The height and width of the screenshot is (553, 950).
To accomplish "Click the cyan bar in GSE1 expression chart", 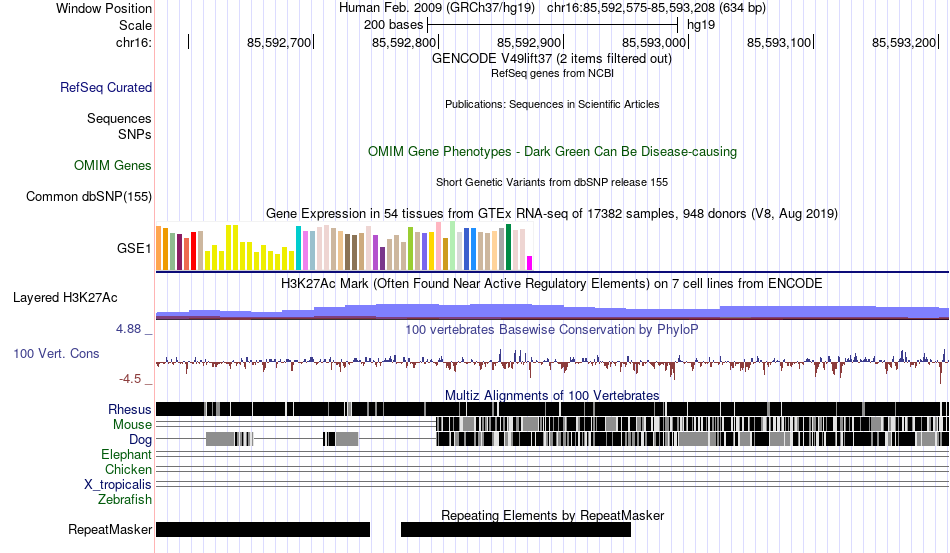I will coord(298,248).
